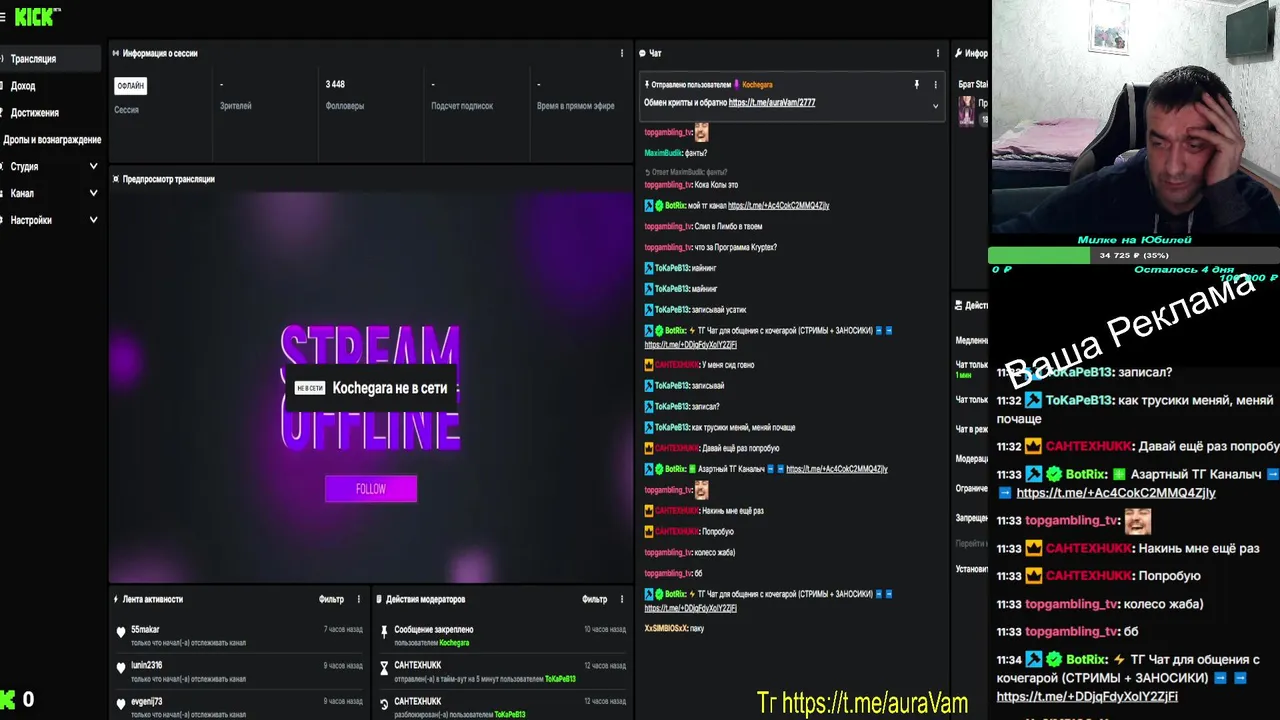Click overlay chat link t.me/+DDjqFdyXoIY2ZjFi
Viewport: 1280px width, 720px height.
tap(1087, 696)
